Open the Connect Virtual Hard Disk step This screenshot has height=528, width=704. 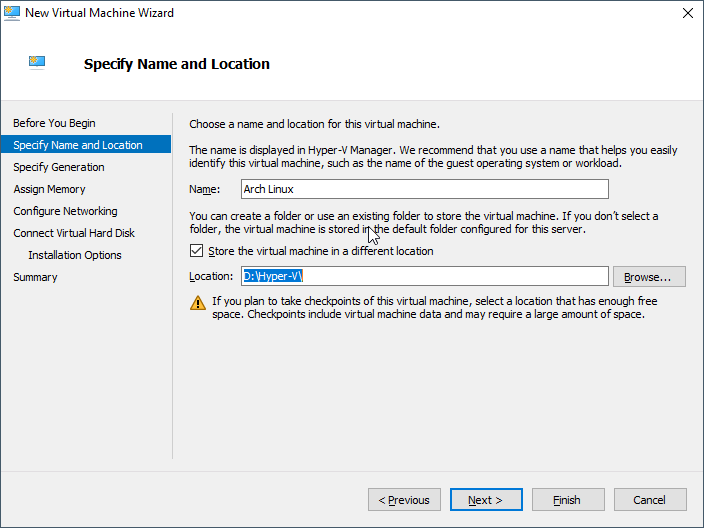pyautogui.click(x=73, y=233)
